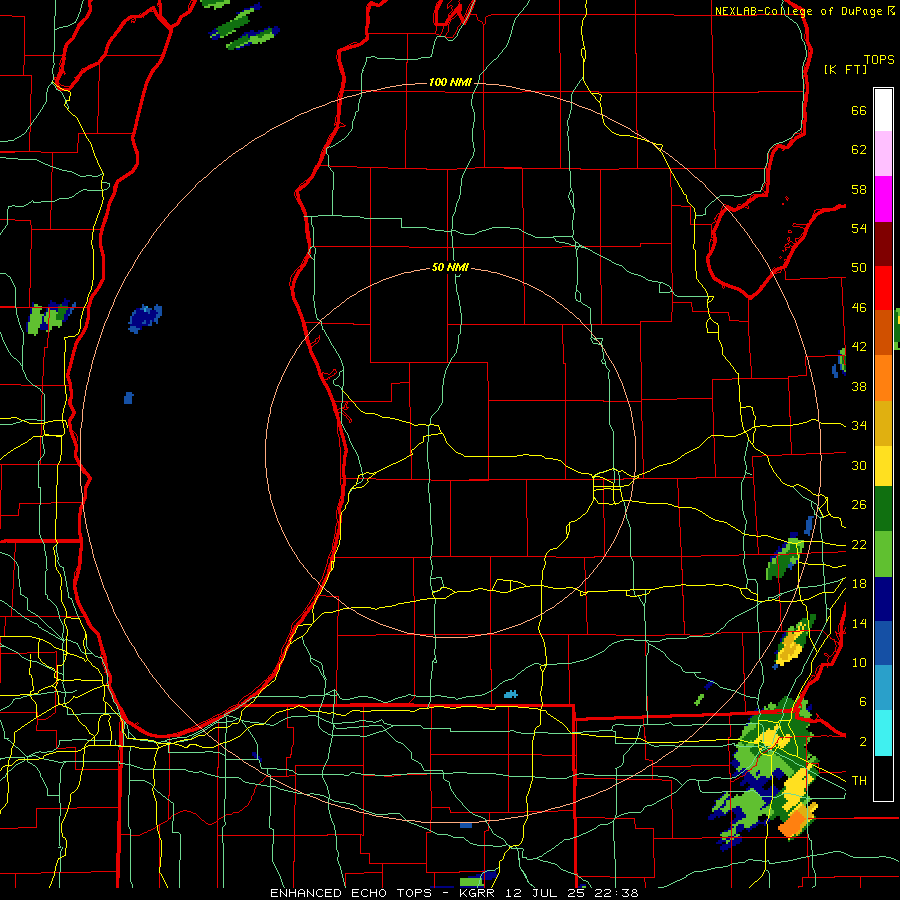Image resolution: width=900 pixels, height=900 pixels.
Task: Click the dark red 54 K FT swatch
Action: coord(883,244)
